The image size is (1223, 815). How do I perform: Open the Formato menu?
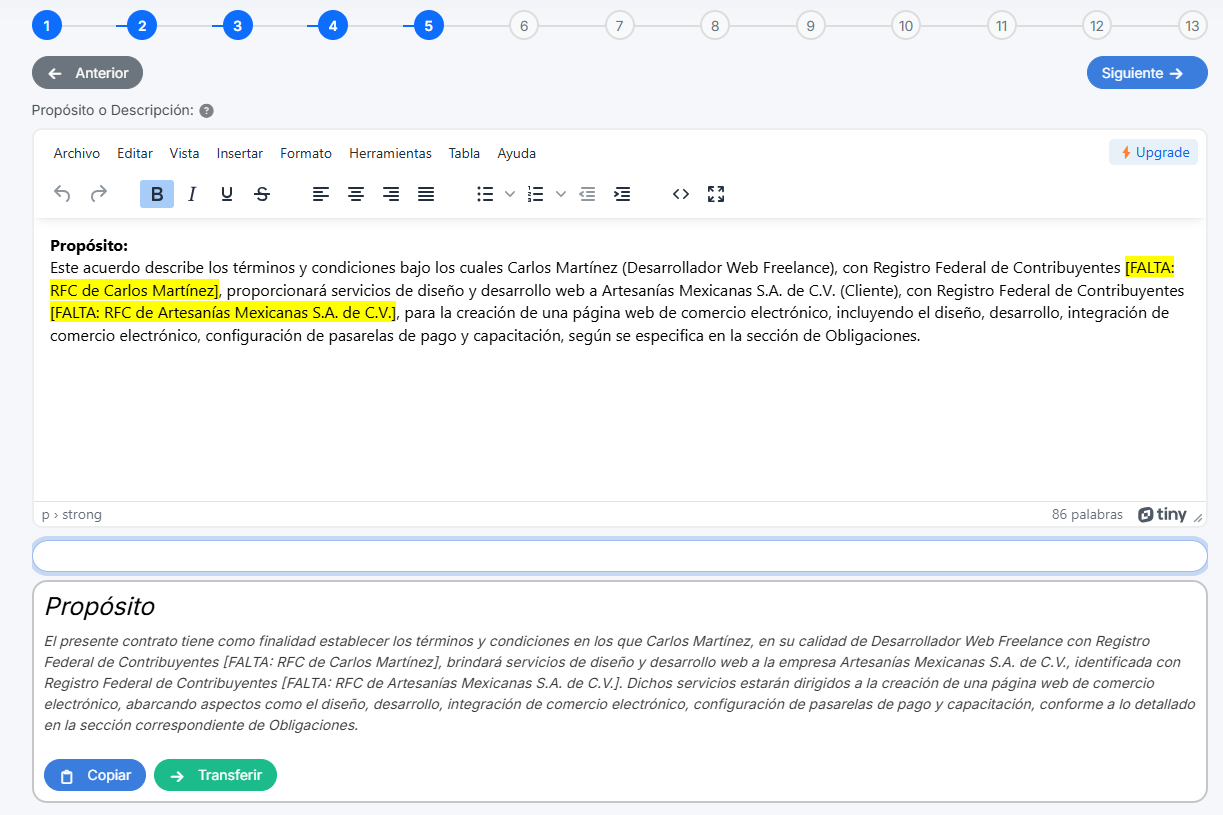306,153
